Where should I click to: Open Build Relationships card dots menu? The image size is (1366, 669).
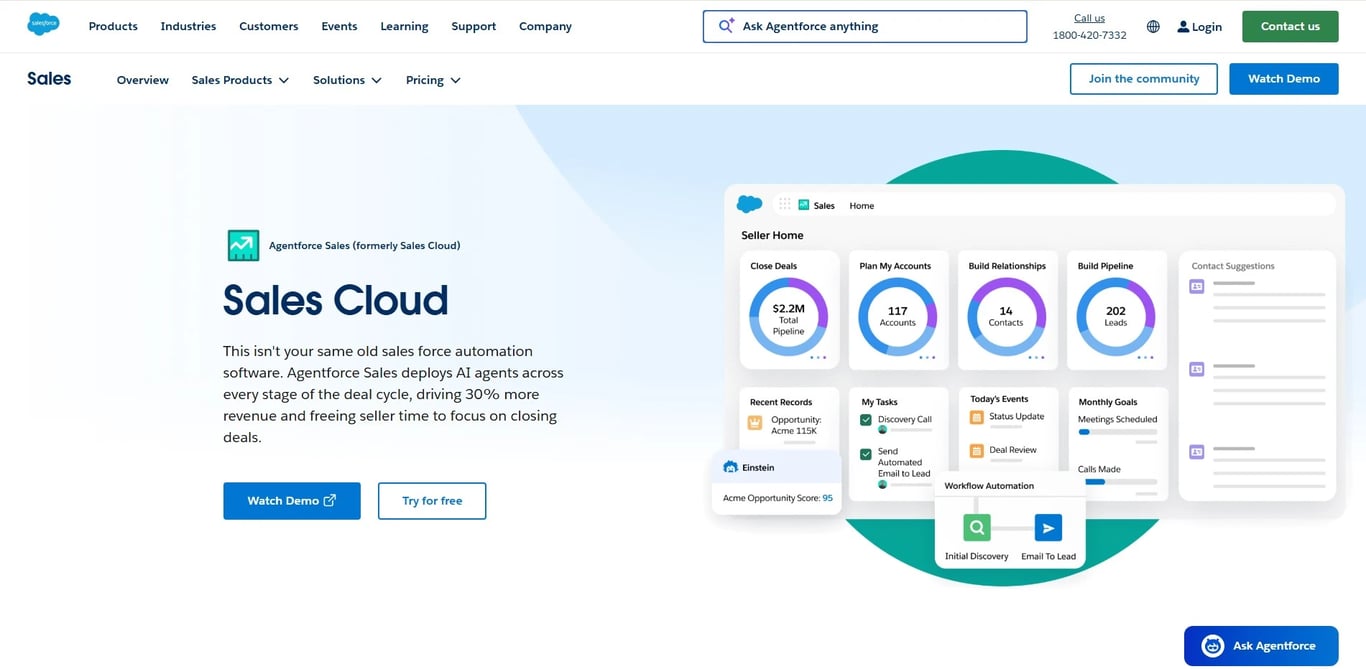coord(1036,357)
